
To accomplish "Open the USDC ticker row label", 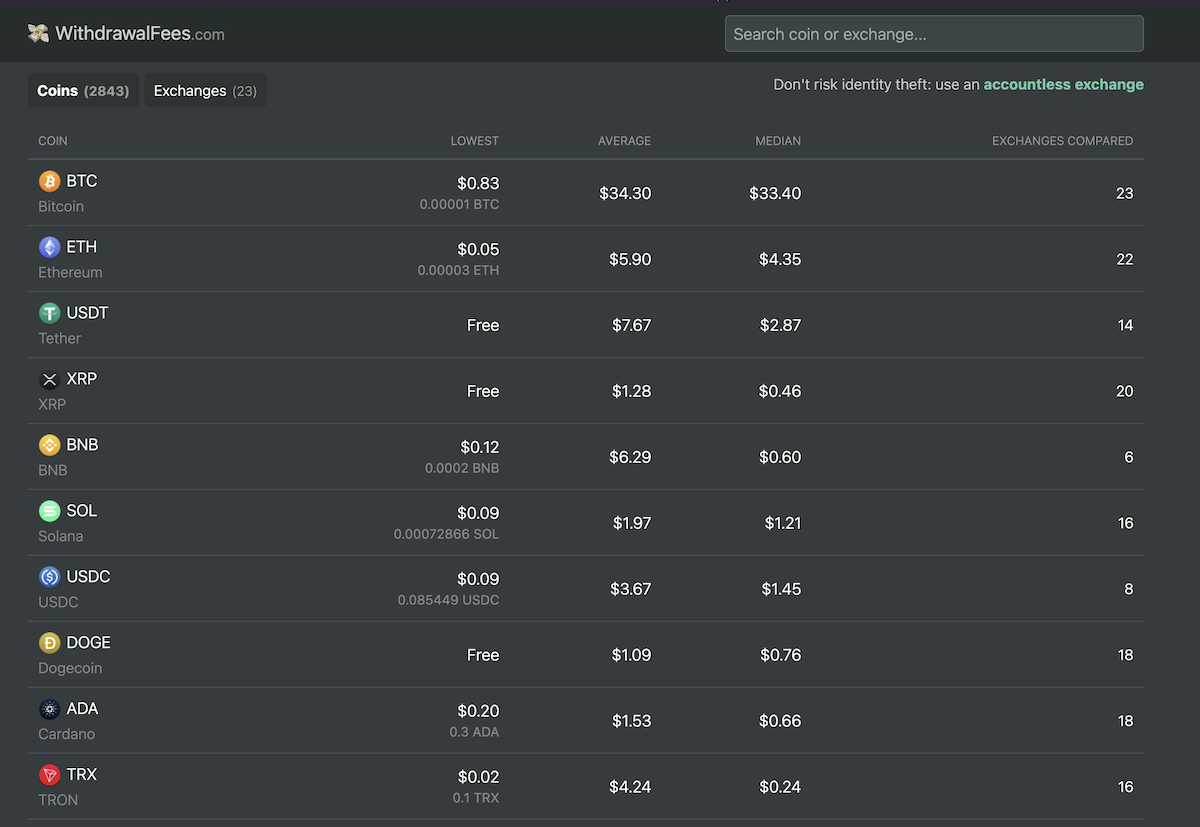I will coord(88,577).
